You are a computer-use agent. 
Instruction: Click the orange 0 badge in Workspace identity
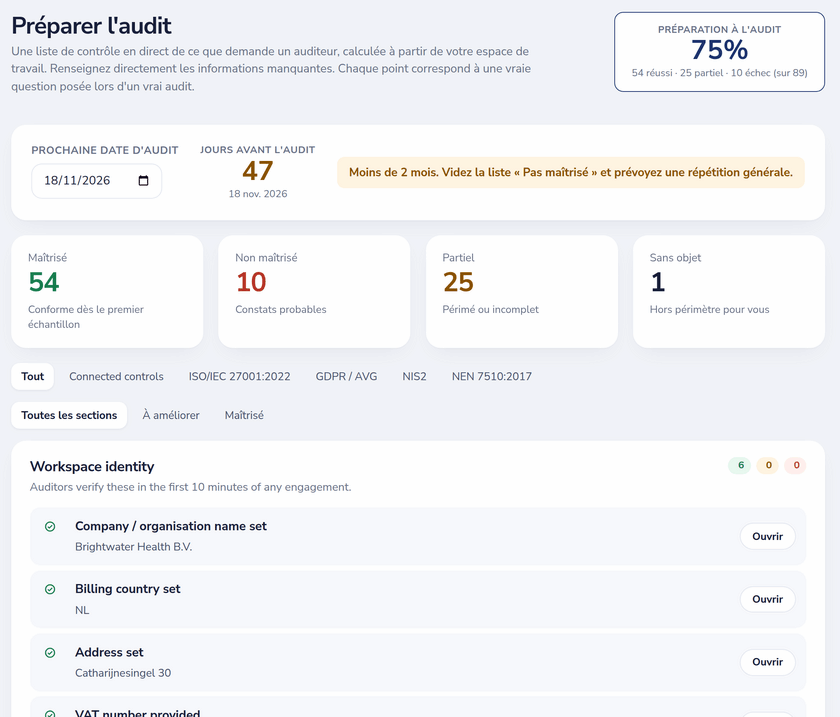[x=768, y=465]
